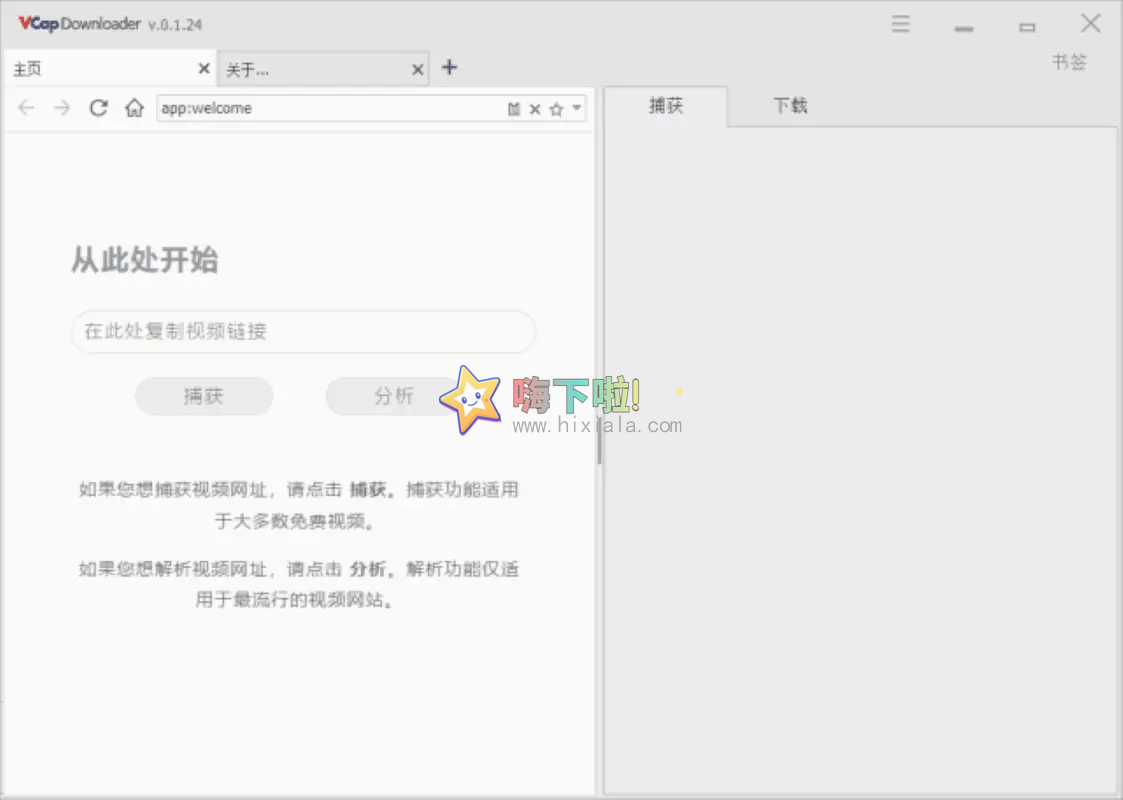Open the home page via home icon
Viewport: 1123px width, 800px height.
pos(134,108)
